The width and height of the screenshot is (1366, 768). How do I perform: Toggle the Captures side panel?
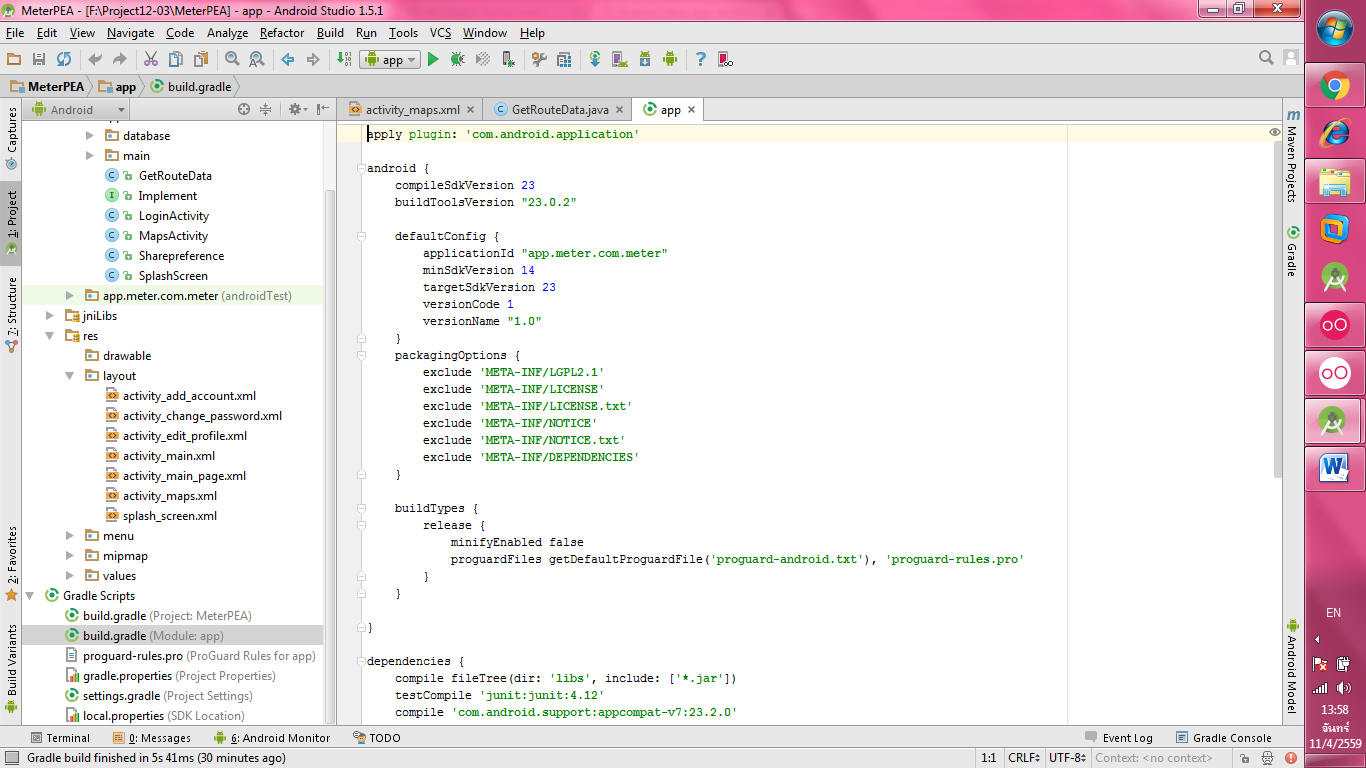12,138
